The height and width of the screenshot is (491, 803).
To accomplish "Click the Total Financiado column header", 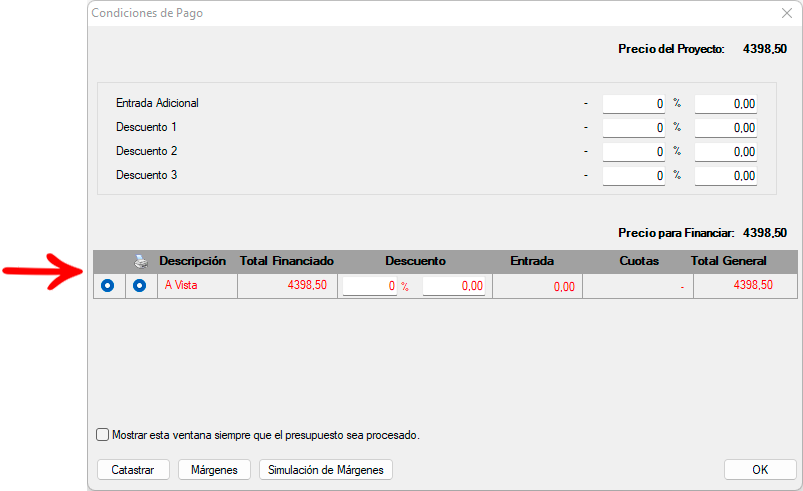I will [x=287, y=261].
